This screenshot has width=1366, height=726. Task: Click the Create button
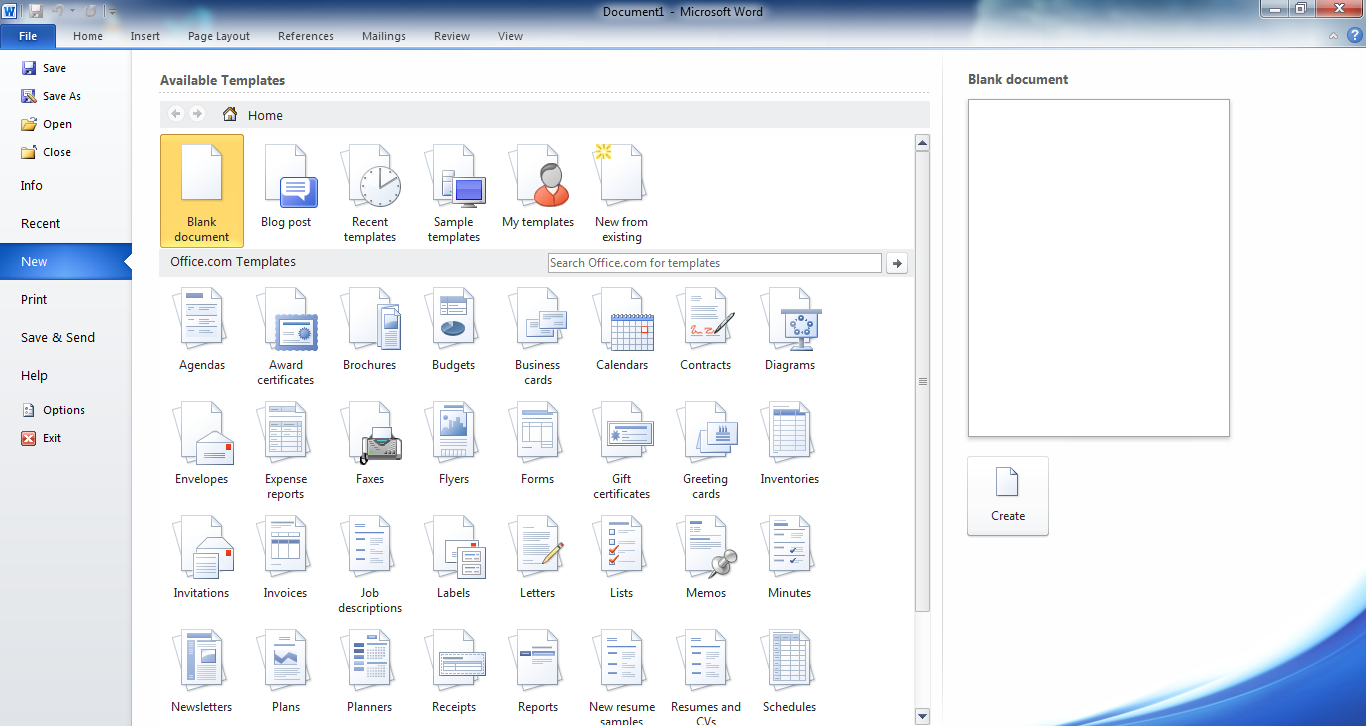[x=1008, y=496]
